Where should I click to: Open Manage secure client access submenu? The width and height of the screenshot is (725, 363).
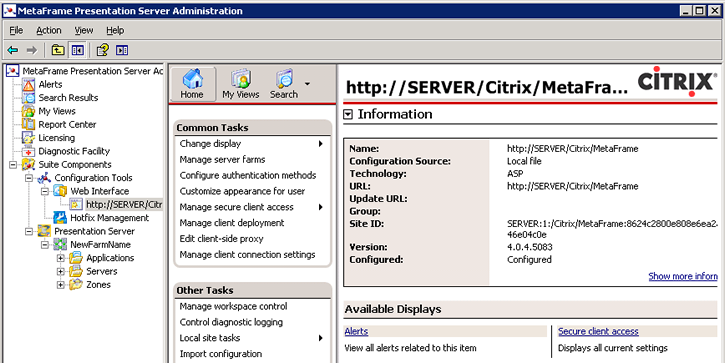[x=252, y=207]
